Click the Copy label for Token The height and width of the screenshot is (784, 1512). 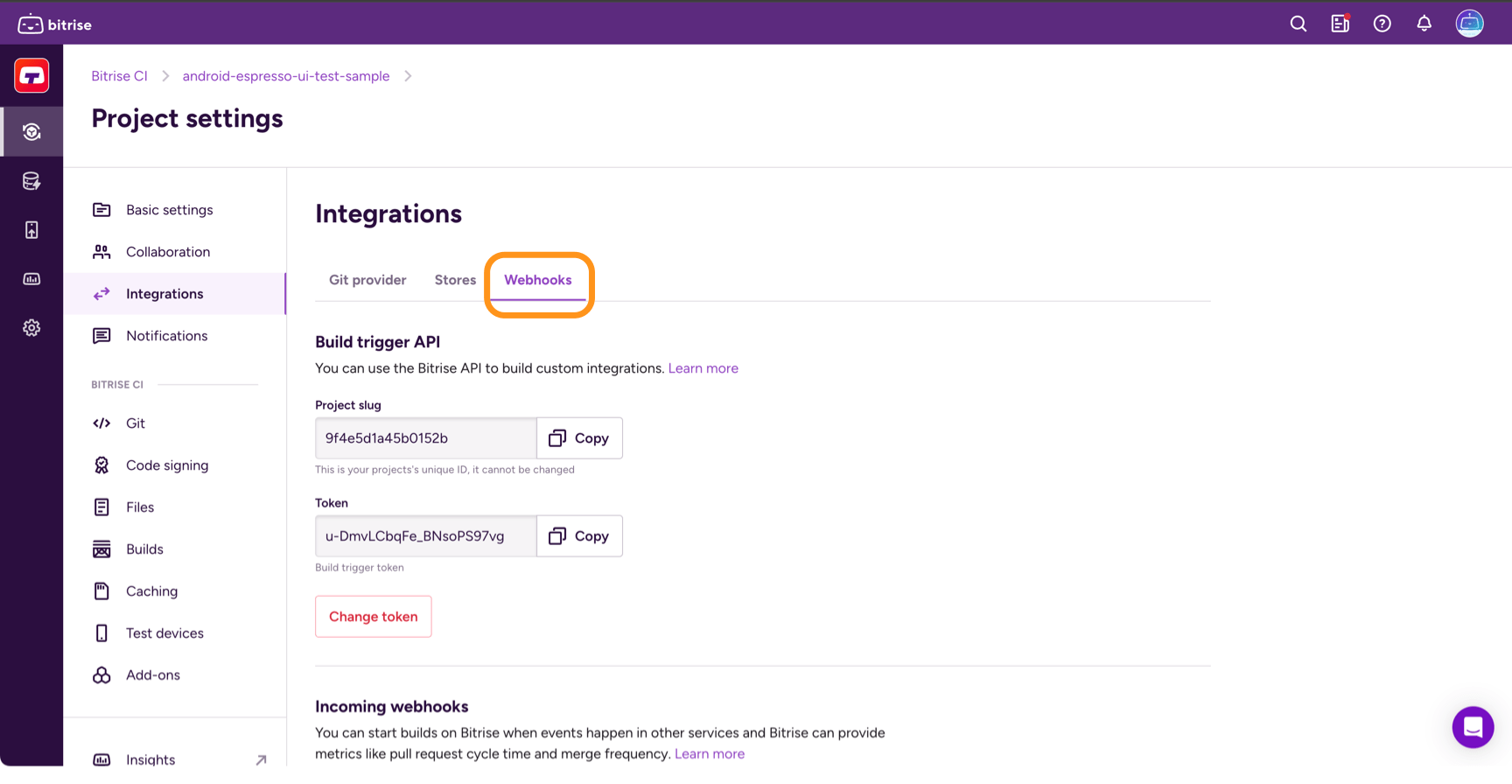[x=591, y=536]
